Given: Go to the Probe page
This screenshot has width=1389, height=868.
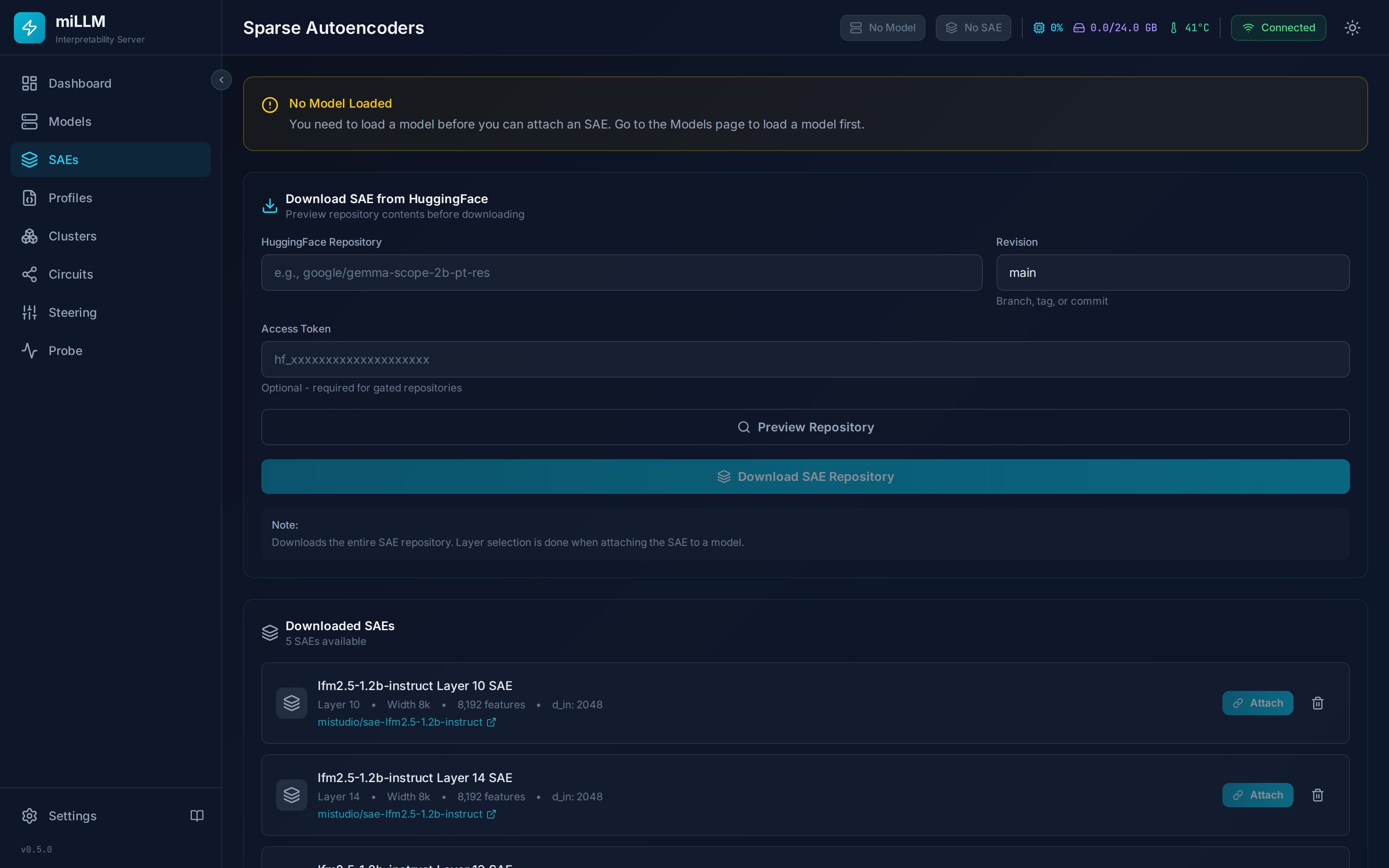Looking at the screenshot, I should (110, 351).
